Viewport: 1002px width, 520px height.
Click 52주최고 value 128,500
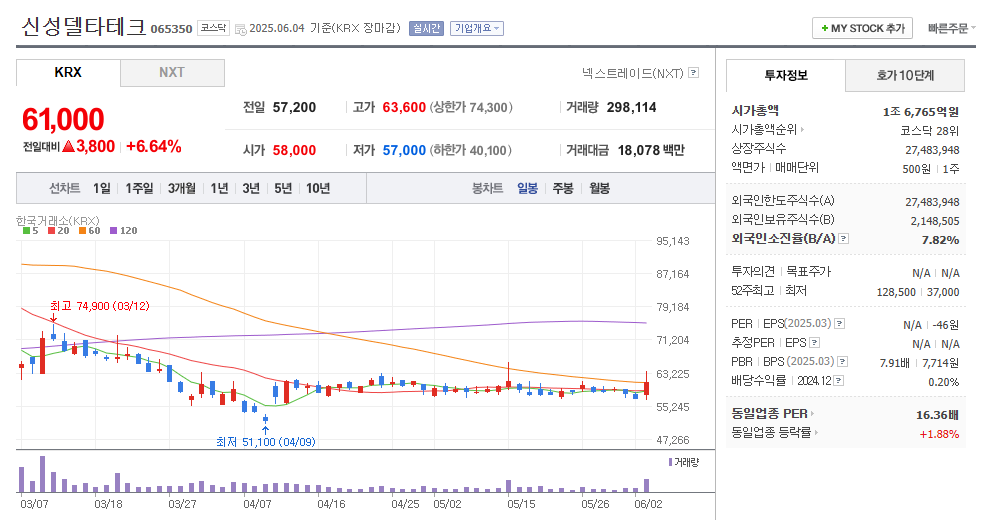[x=896, y=292]
